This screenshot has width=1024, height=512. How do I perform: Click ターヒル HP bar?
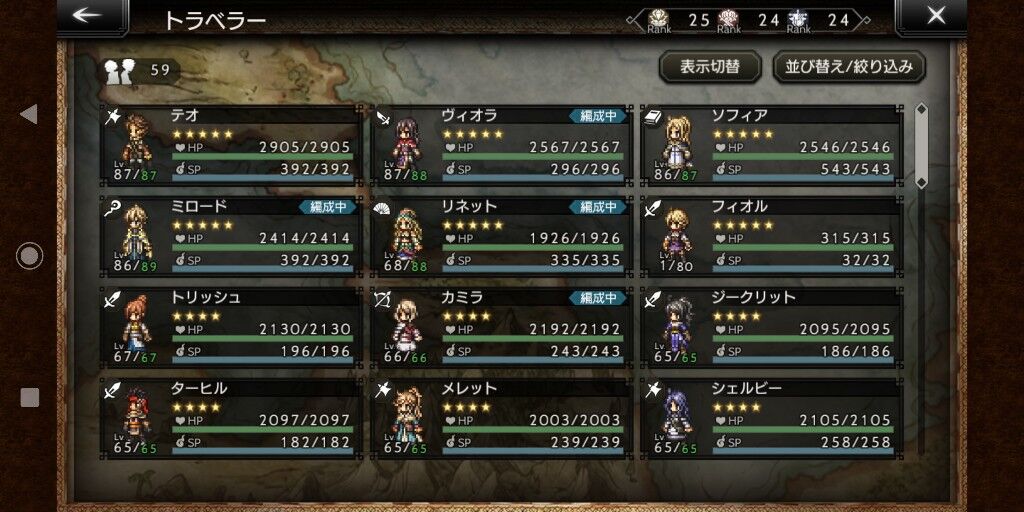(263, 430)
